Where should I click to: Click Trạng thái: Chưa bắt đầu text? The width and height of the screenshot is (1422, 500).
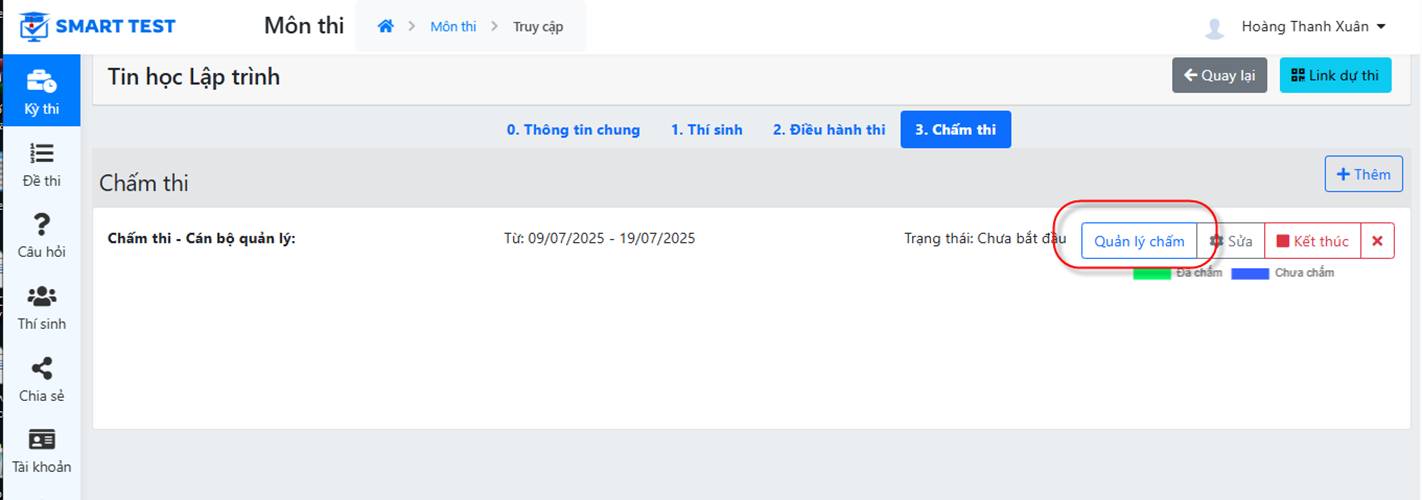point(985,238)
